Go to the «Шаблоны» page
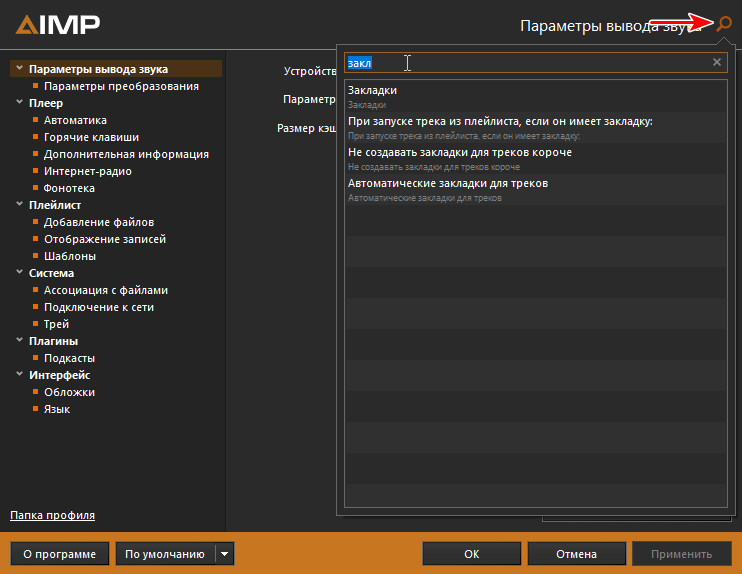Viewport: 742px width, 574px height. pyautogui.click(x=70, y=256)
